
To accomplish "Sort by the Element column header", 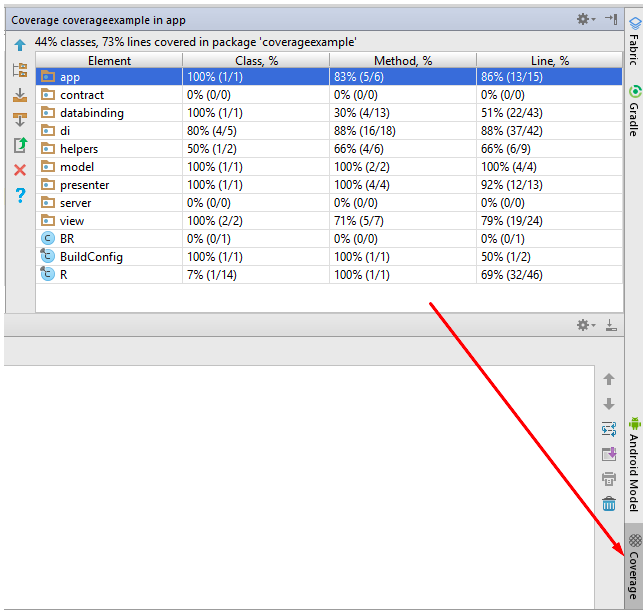I will tap(109, 61).
